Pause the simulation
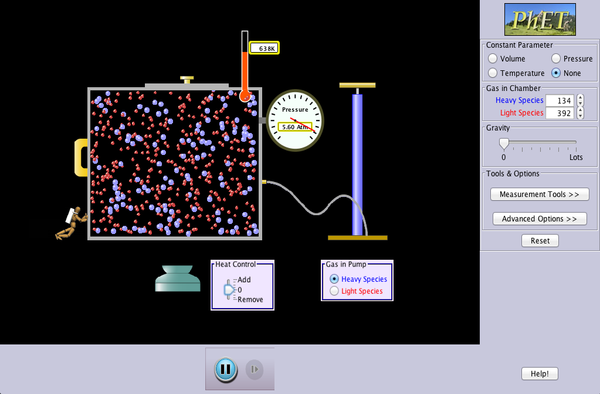The width and height of the screenshot is (600, 394). (226, 369)
